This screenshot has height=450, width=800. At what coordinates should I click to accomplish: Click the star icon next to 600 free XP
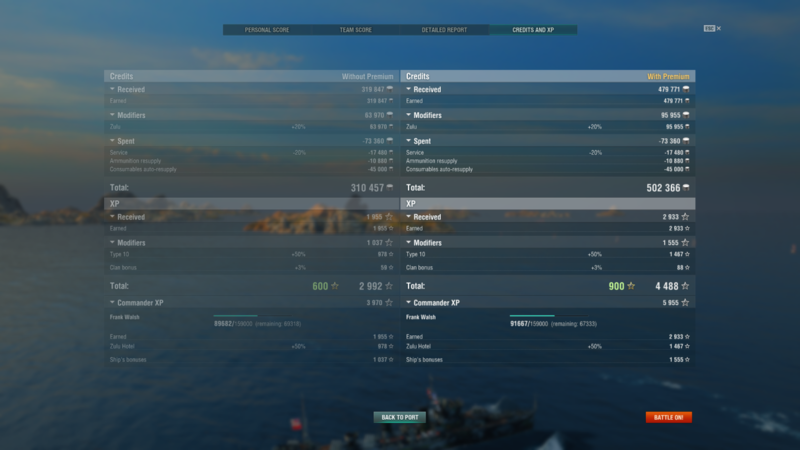click(335, 286)
